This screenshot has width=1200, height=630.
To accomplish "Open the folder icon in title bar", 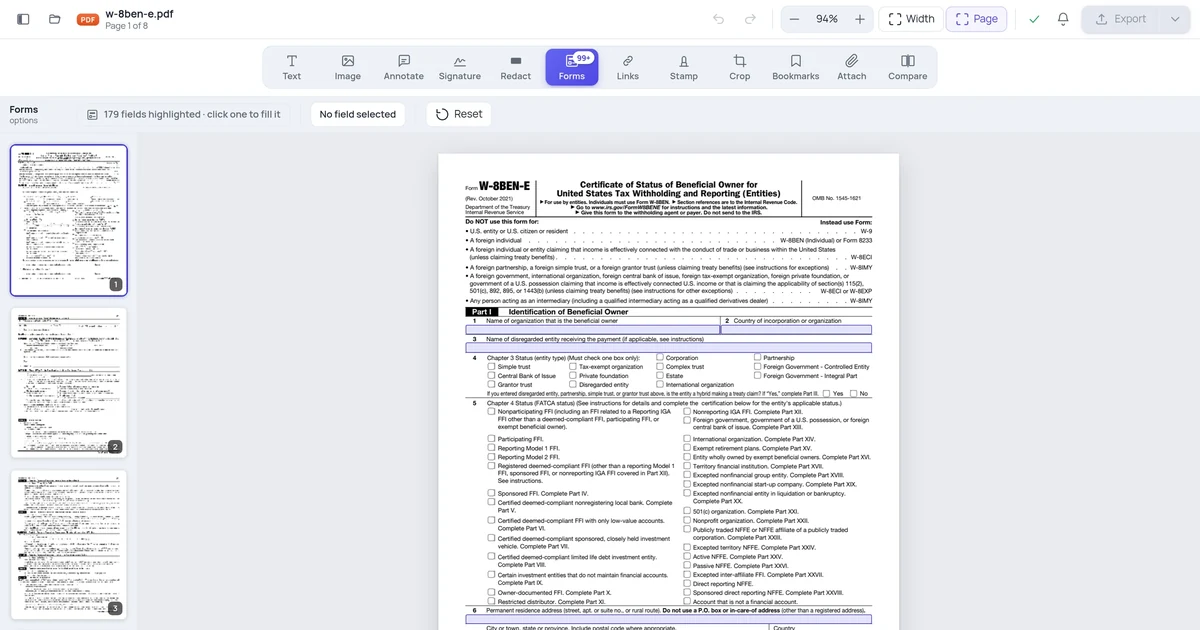I will coord(55,19).
